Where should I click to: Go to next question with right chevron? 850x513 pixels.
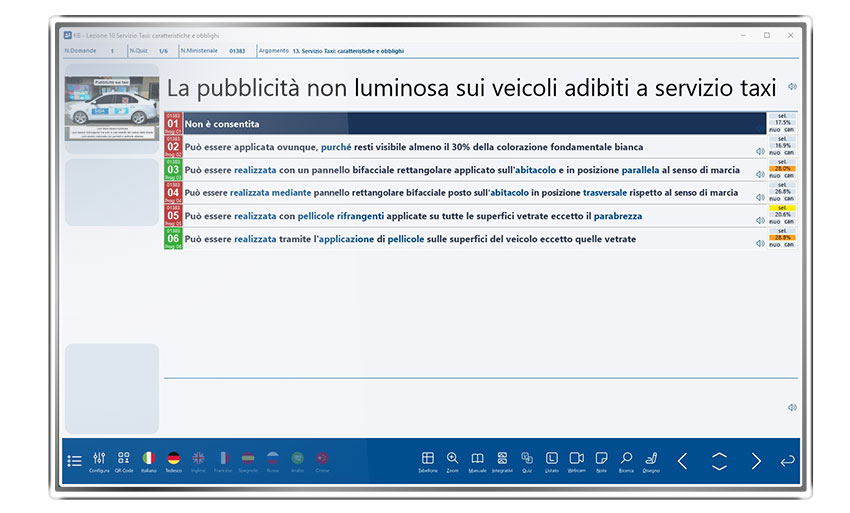coord(756,461)
